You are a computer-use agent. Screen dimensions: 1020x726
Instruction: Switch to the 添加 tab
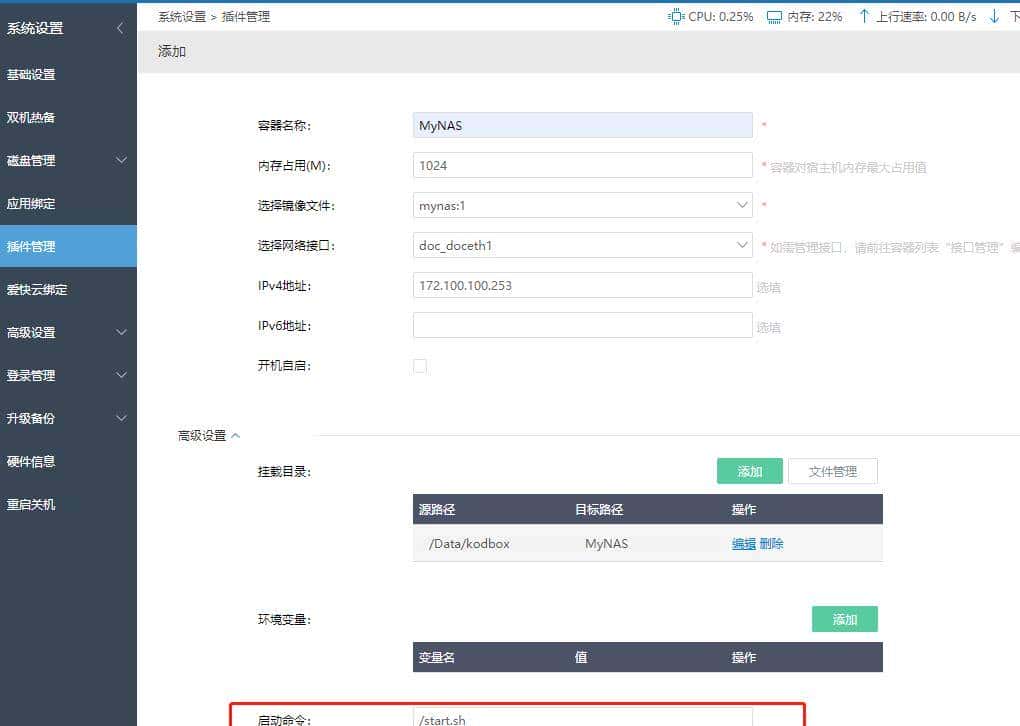pos(170,51)
